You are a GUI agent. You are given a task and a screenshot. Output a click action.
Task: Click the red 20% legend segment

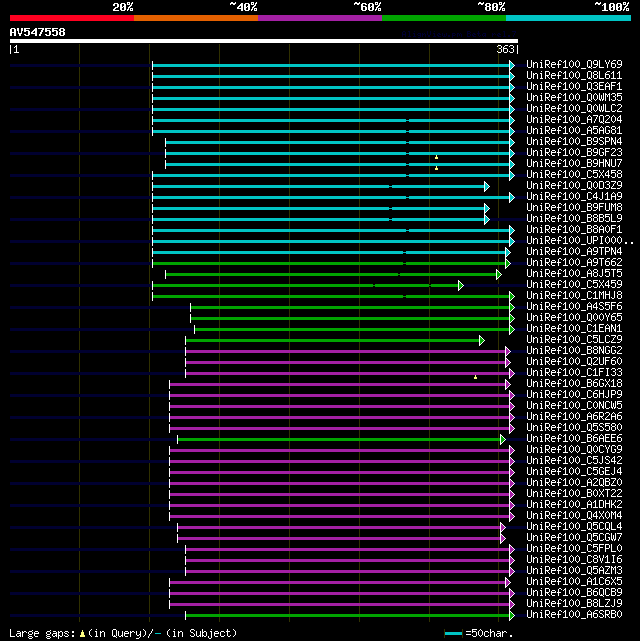(72, 18)
